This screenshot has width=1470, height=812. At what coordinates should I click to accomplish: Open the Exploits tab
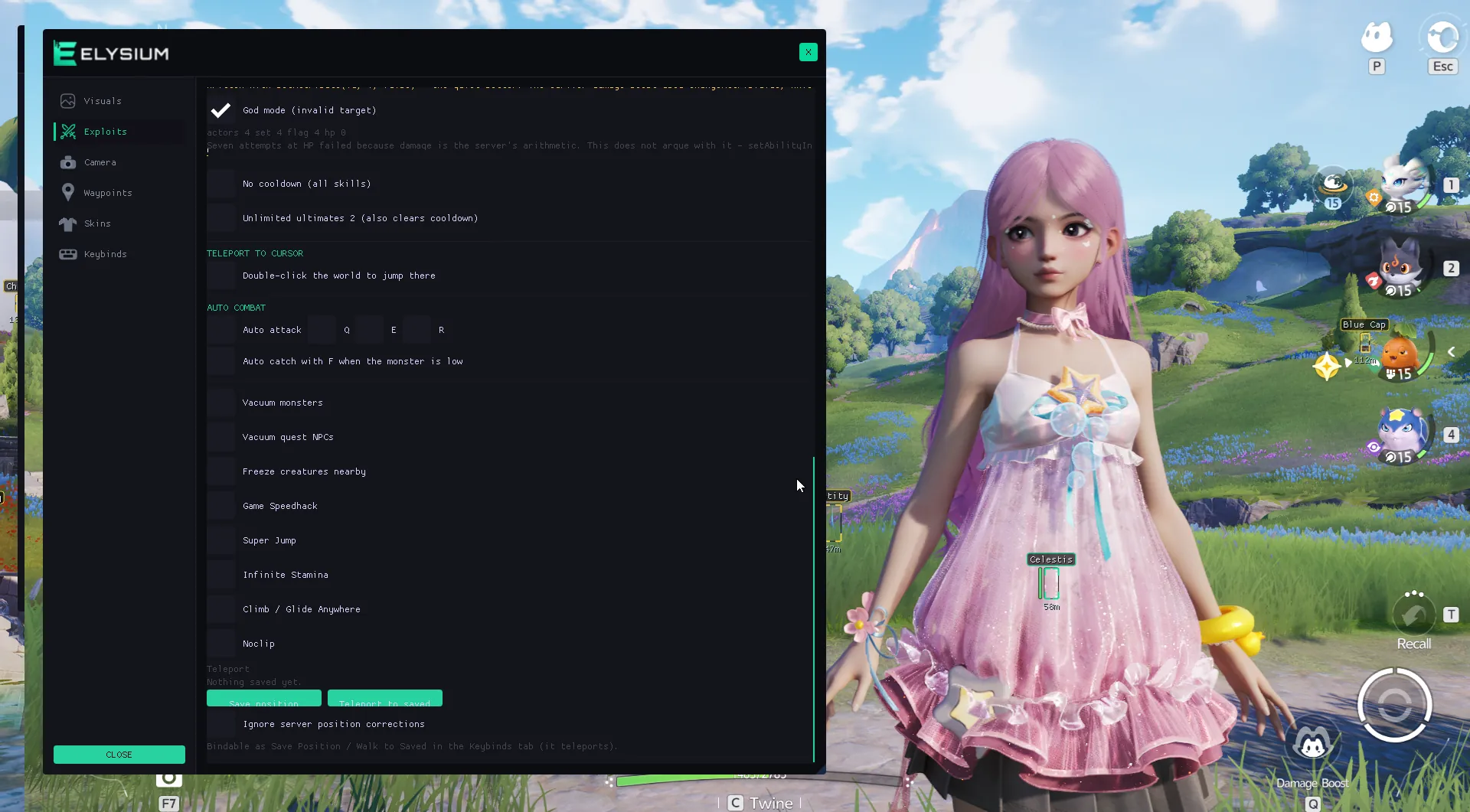[x=119, y=132]
